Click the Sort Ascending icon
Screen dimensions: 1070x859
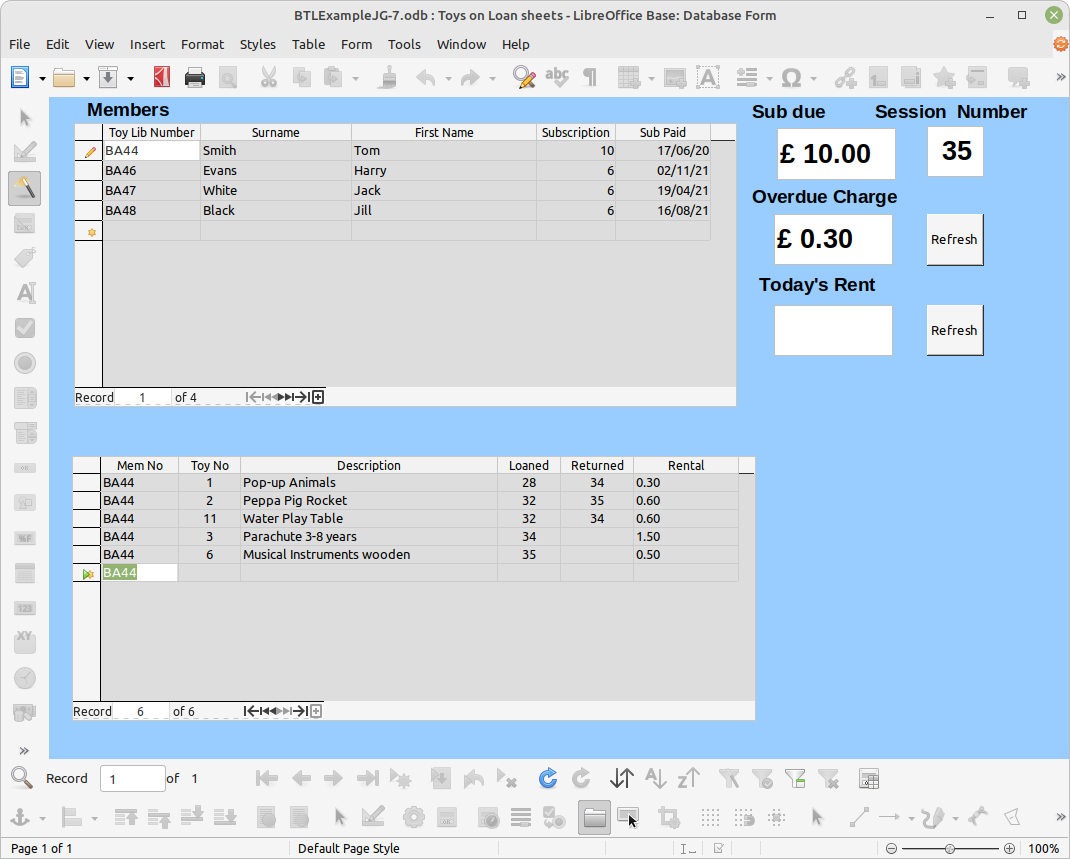655,778
